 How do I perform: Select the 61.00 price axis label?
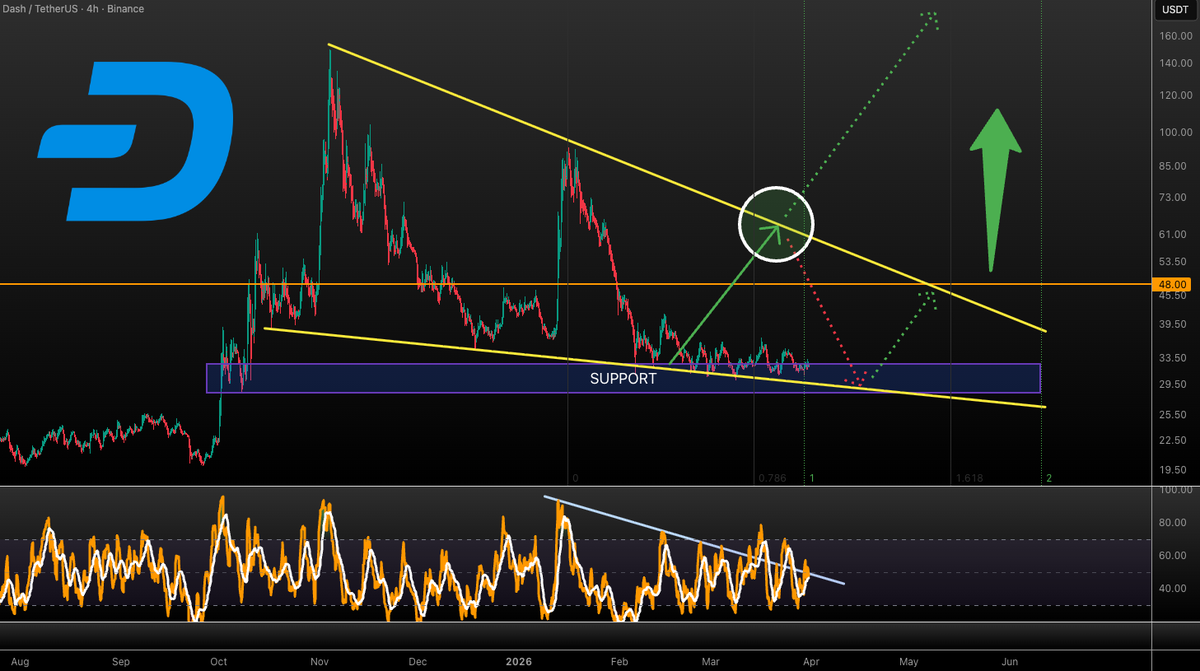tap(1174, 234)
